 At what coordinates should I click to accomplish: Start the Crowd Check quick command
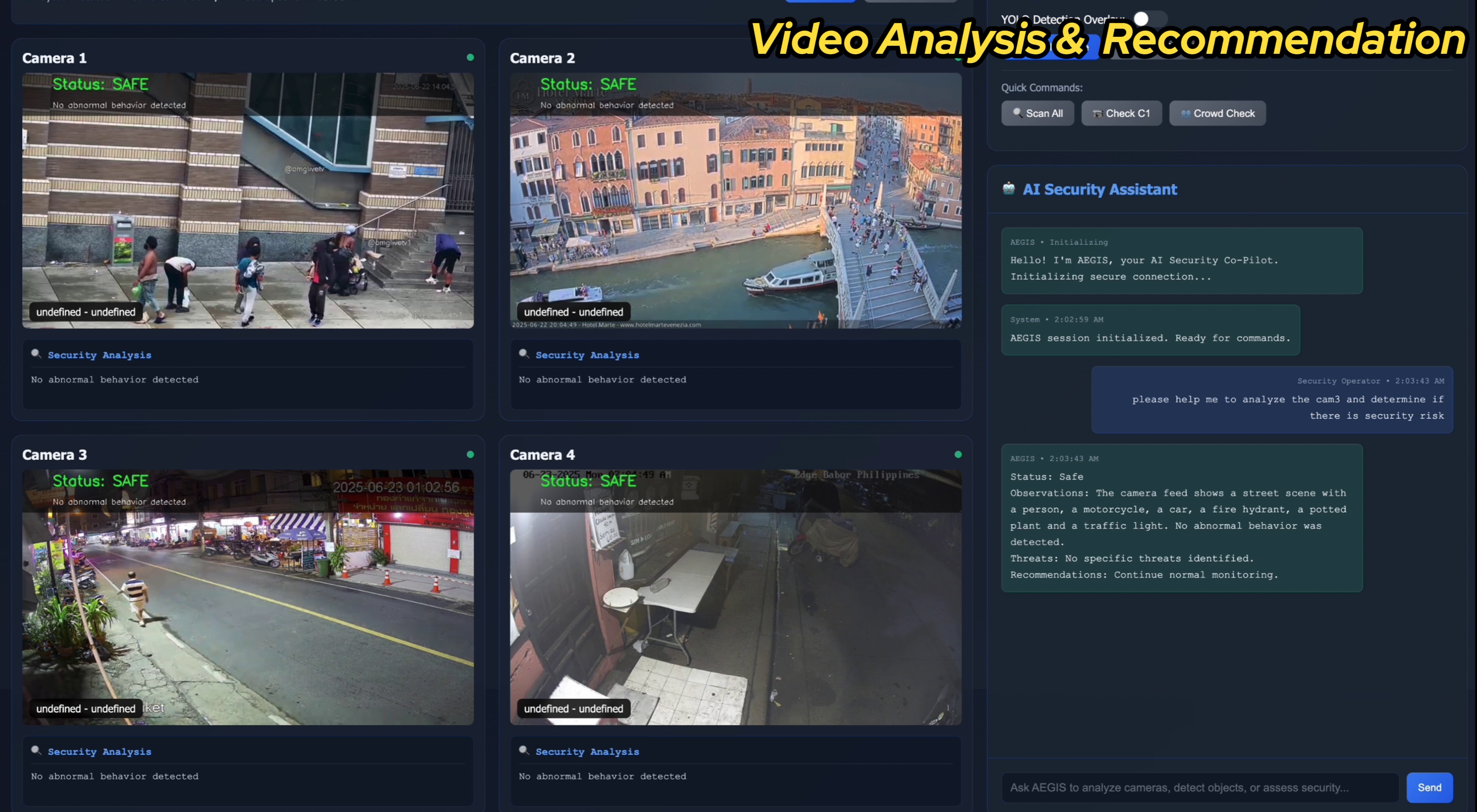coord(1217,113)
